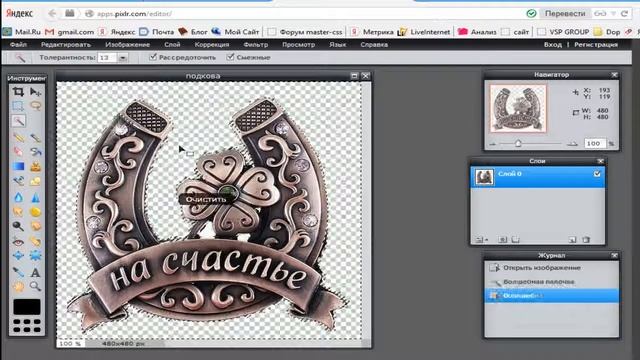Choose Очистить in canvas popup
The width and height of the screenshot is (640, 360).
[x=206, y=199]
